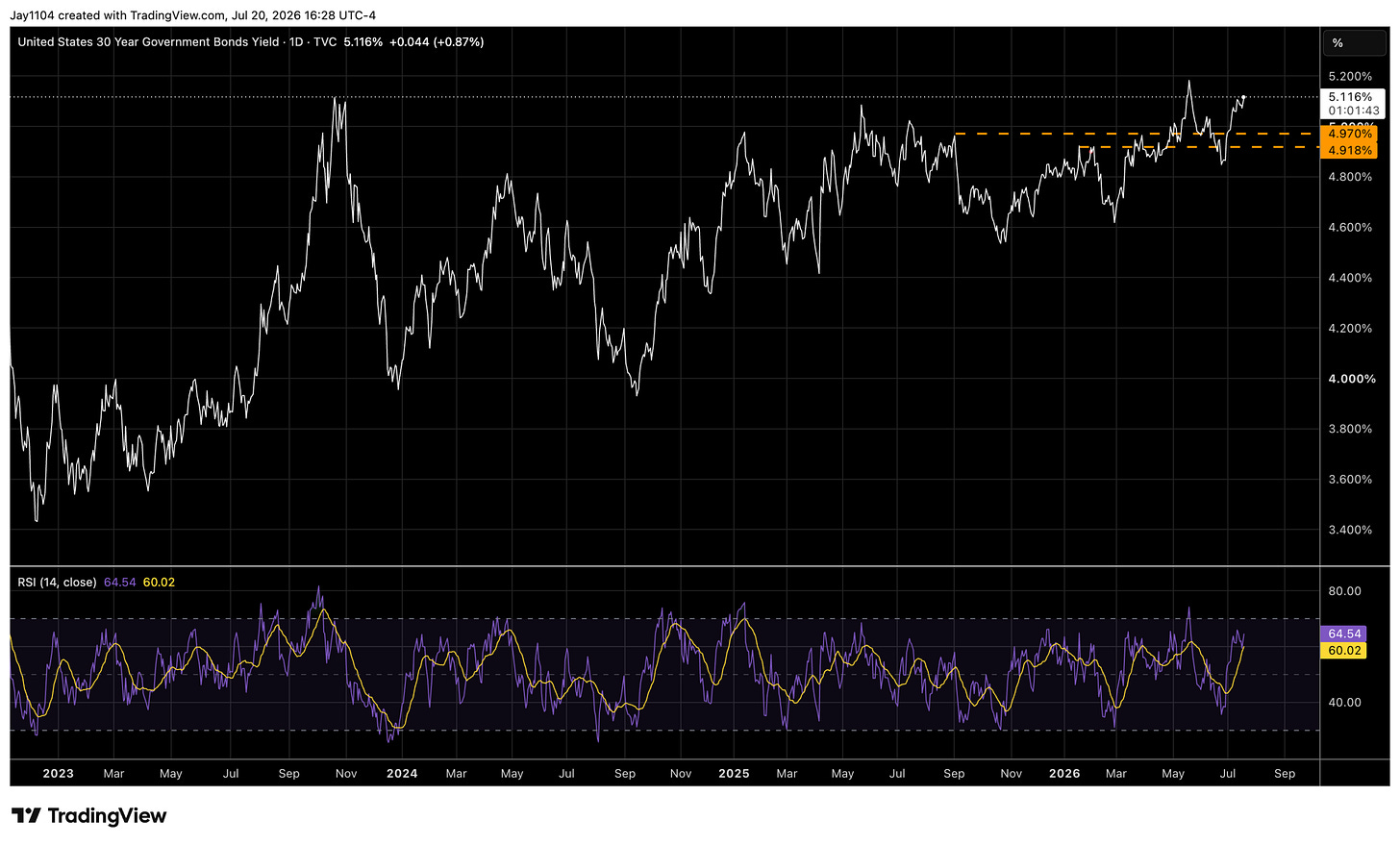Click the 2025 year label on time axis

pyautogui.click(x=734, y=774)
